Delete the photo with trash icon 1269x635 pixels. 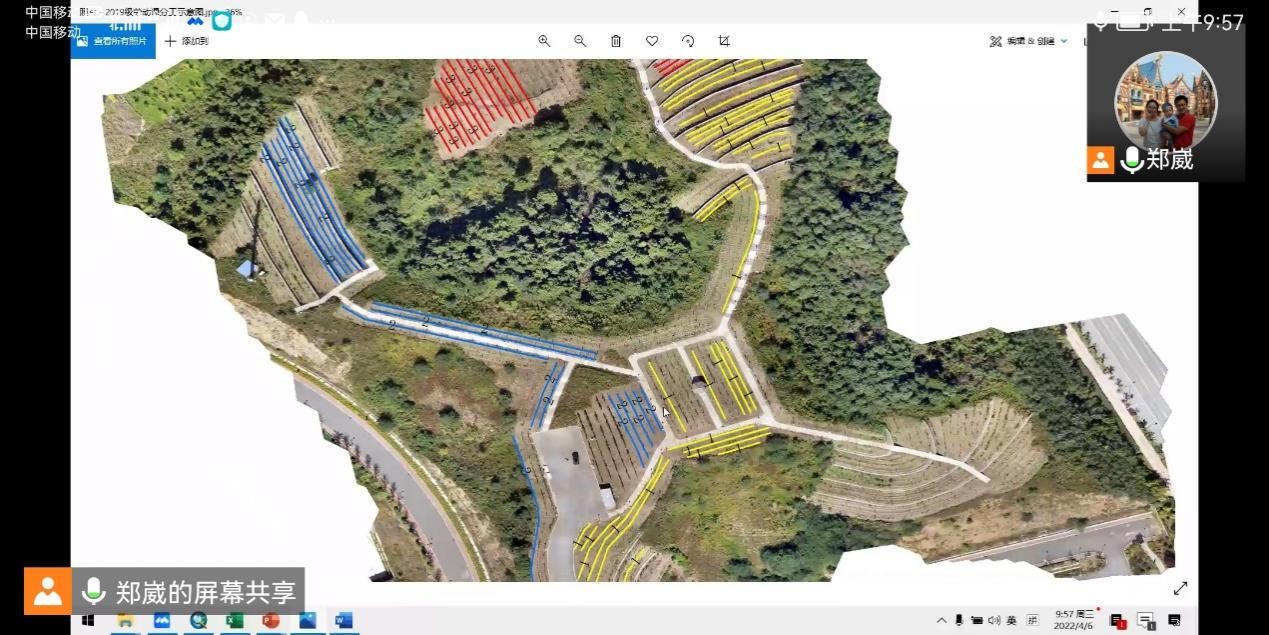tap(616, 41)
